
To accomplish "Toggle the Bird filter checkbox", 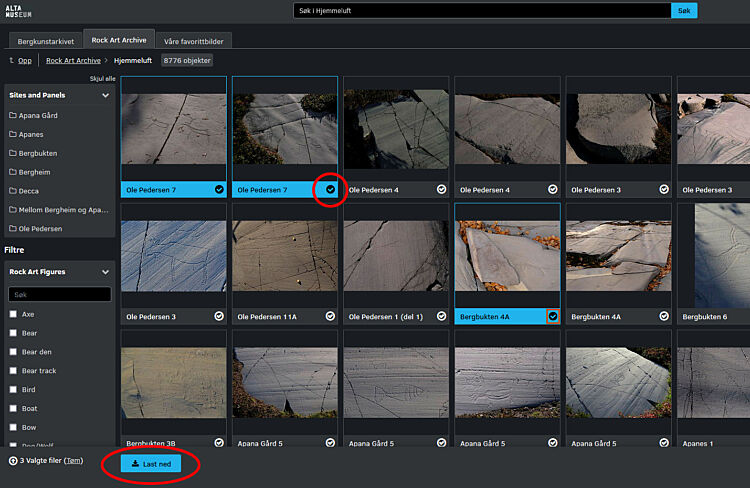I will [13, 389].
